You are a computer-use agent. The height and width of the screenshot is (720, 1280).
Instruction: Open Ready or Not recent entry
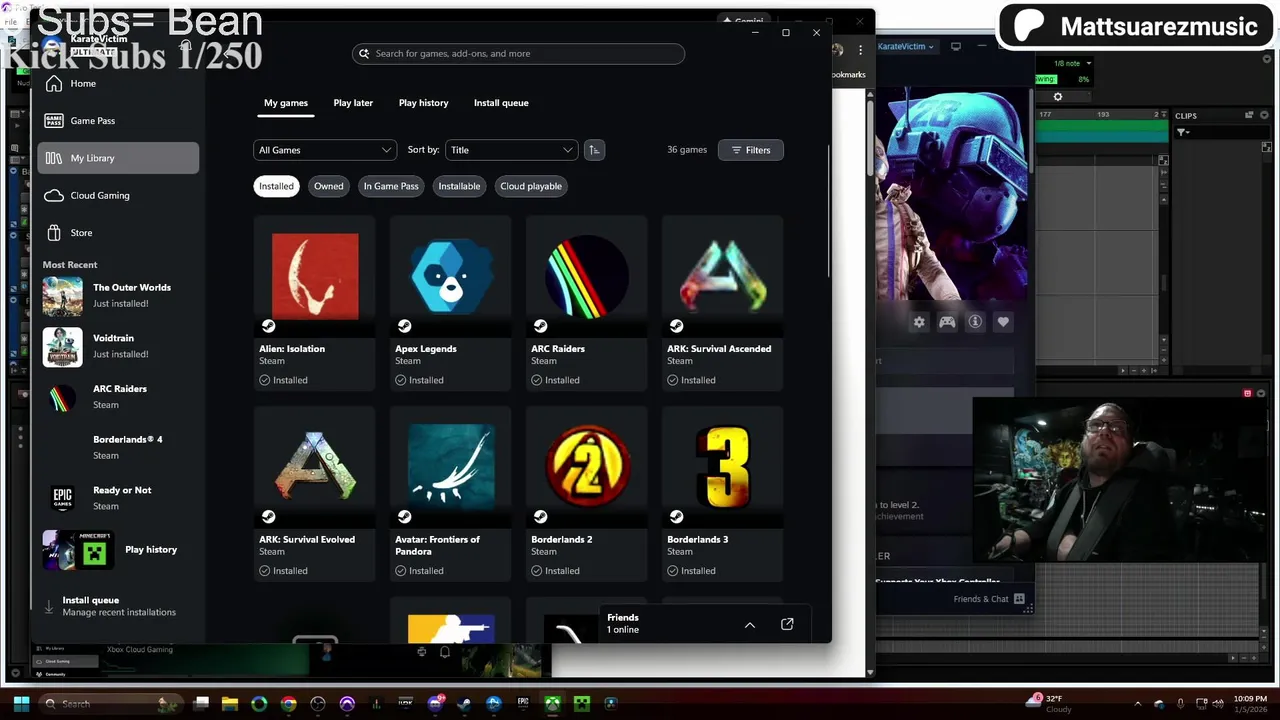(x=118, y=498)
